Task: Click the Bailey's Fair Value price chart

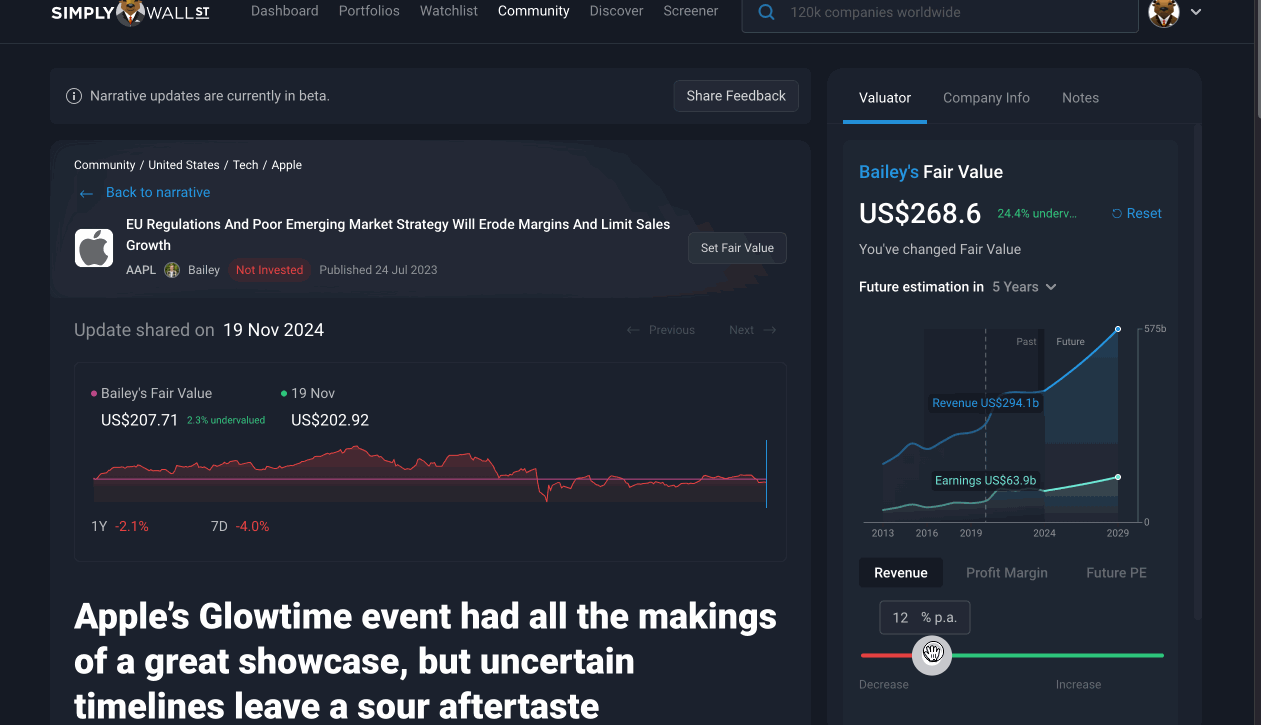Action: pos(430,474)
